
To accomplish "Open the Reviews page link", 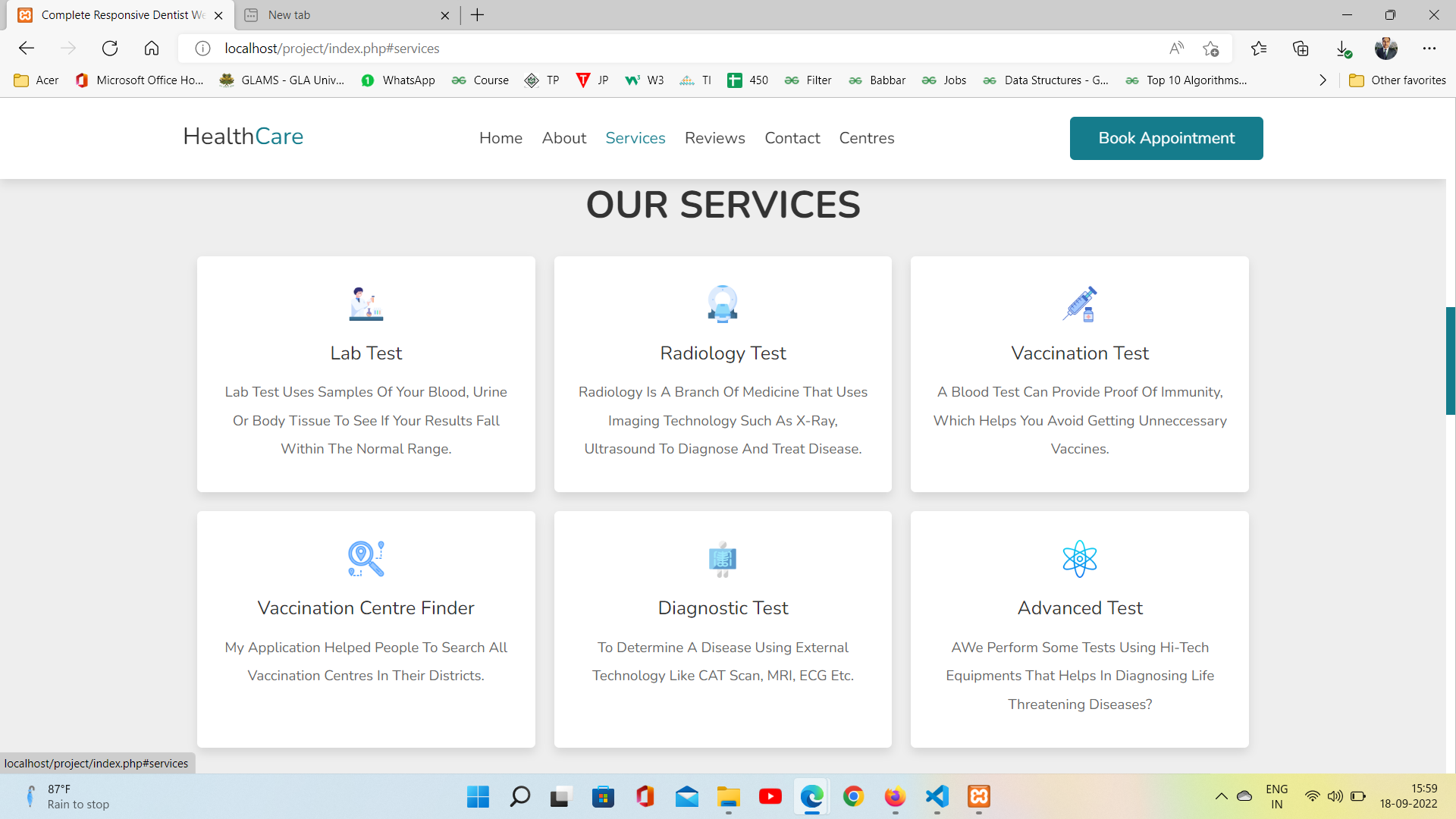I will pos(714,138).
